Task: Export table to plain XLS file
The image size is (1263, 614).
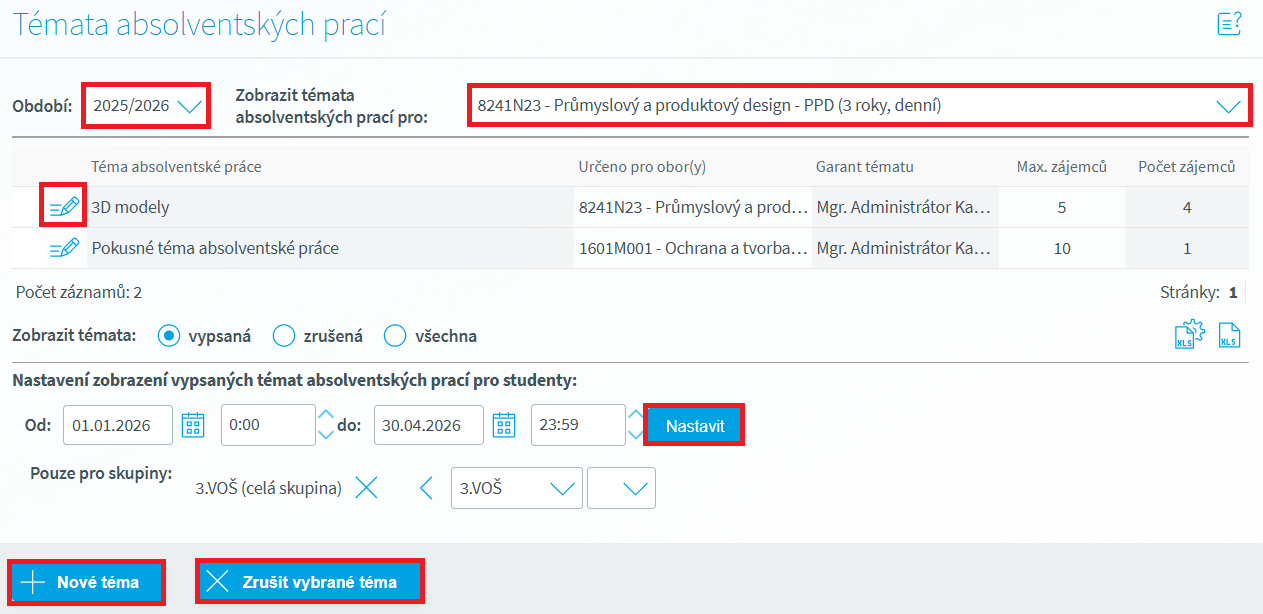Action: pyautogui.click(x=1230, y=336)
